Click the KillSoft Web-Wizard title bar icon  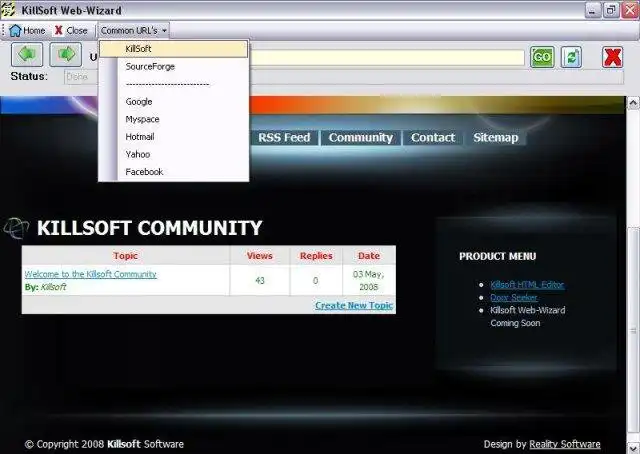tap(8, 10)
